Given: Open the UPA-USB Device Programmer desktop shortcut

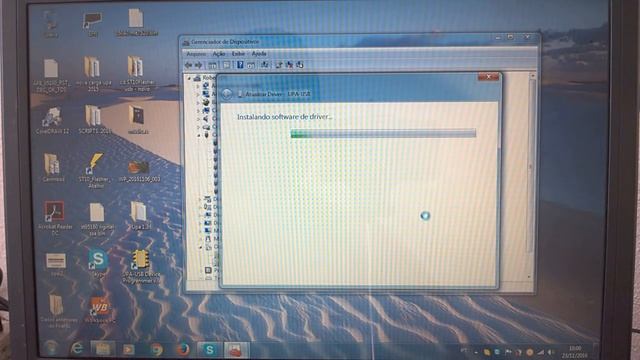Looking at the screenshot, I should point(141,266).
